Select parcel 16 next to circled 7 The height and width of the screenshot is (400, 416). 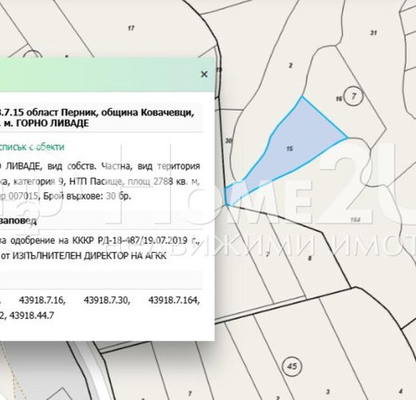(339, 99)
